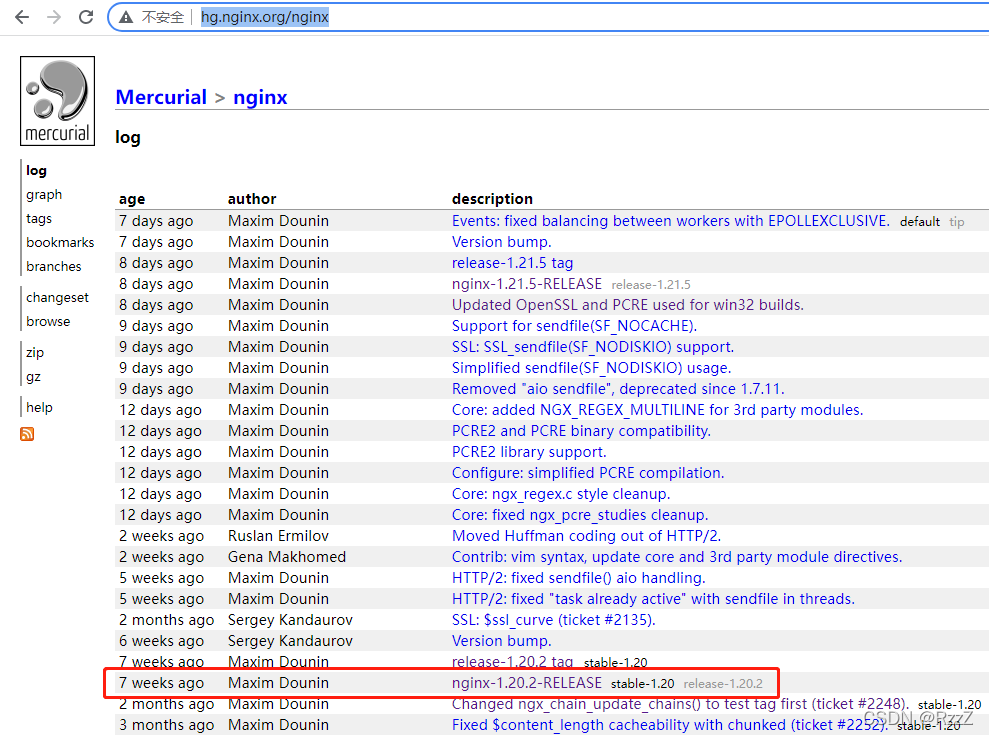Open 'HTTP/2: fixed sendfile() aio handling.' commit
This screenshot has height=735, width=989.
(x=578, y=578)
